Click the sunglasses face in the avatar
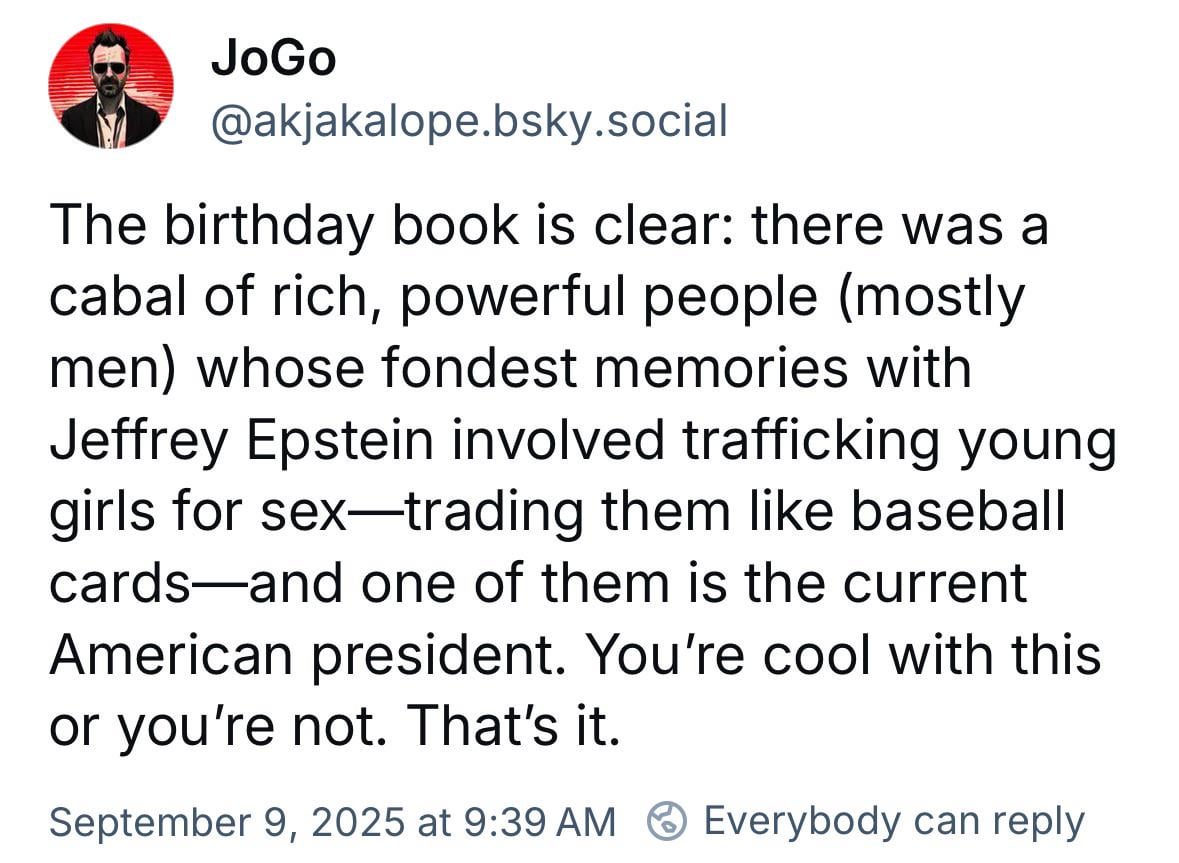Screen dimensions: 1179x863 pos(111,64)
